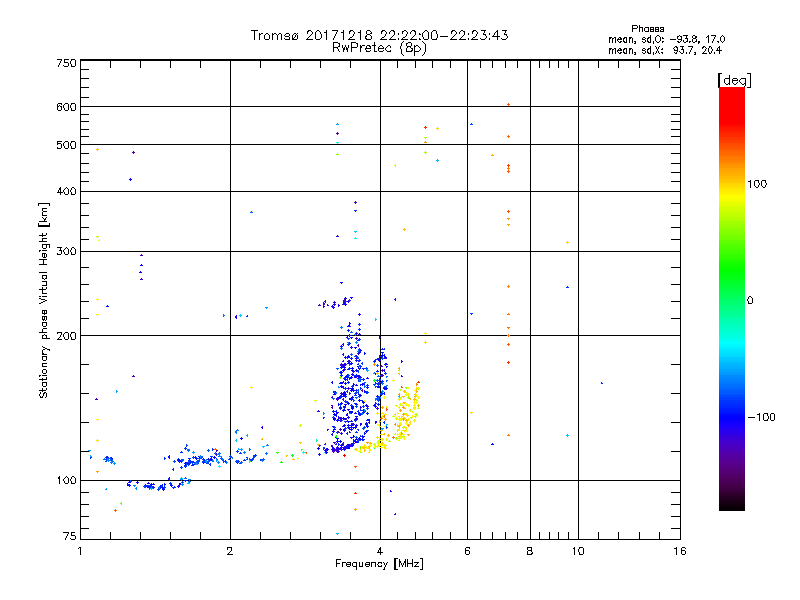Click the '8' frequency tick label
The height and width of the screenshot is (600, 800).
pos(530,551)
